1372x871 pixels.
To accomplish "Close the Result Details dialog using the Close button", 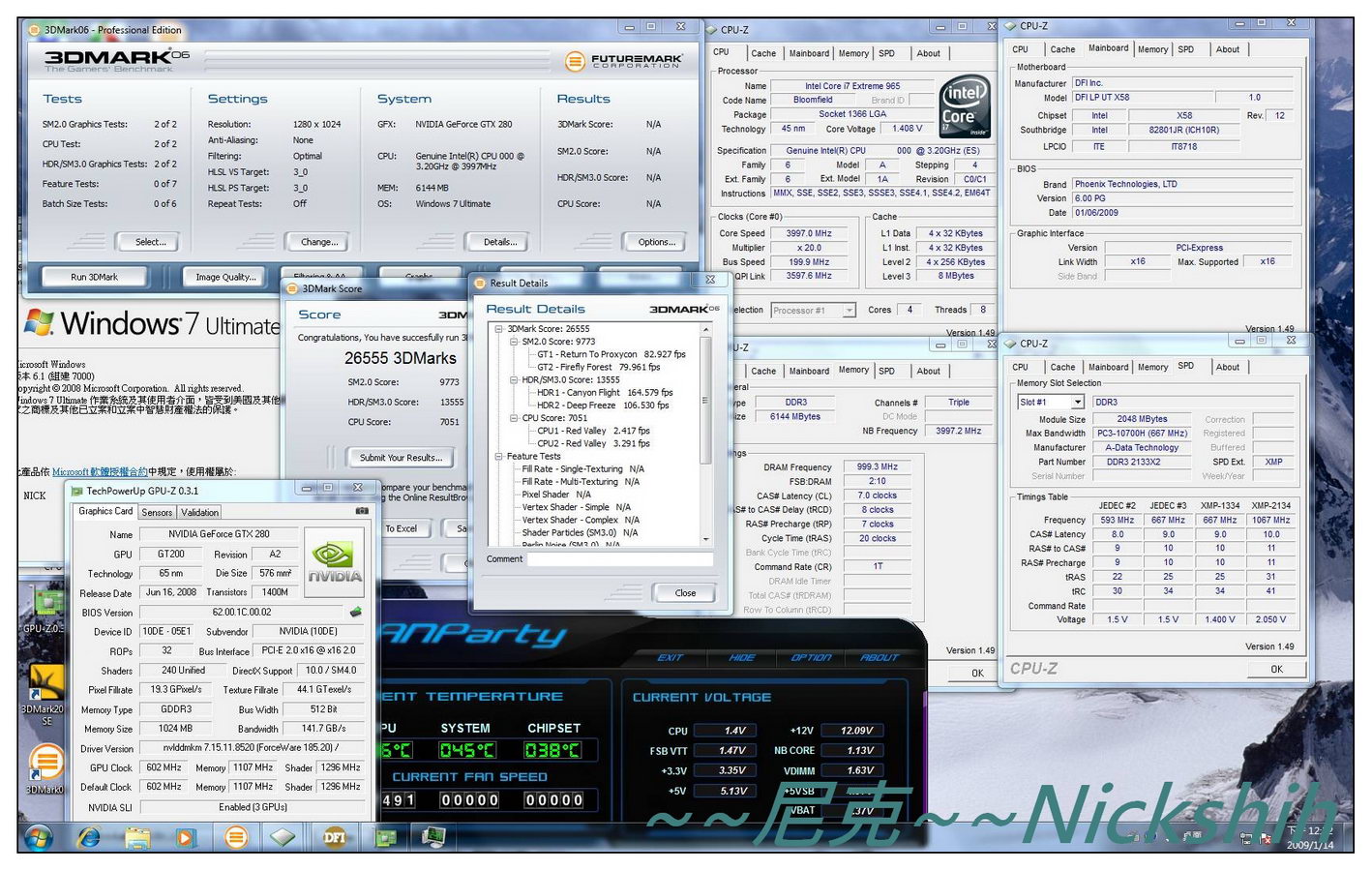I will pyautogui.click(x=685, y=593).
